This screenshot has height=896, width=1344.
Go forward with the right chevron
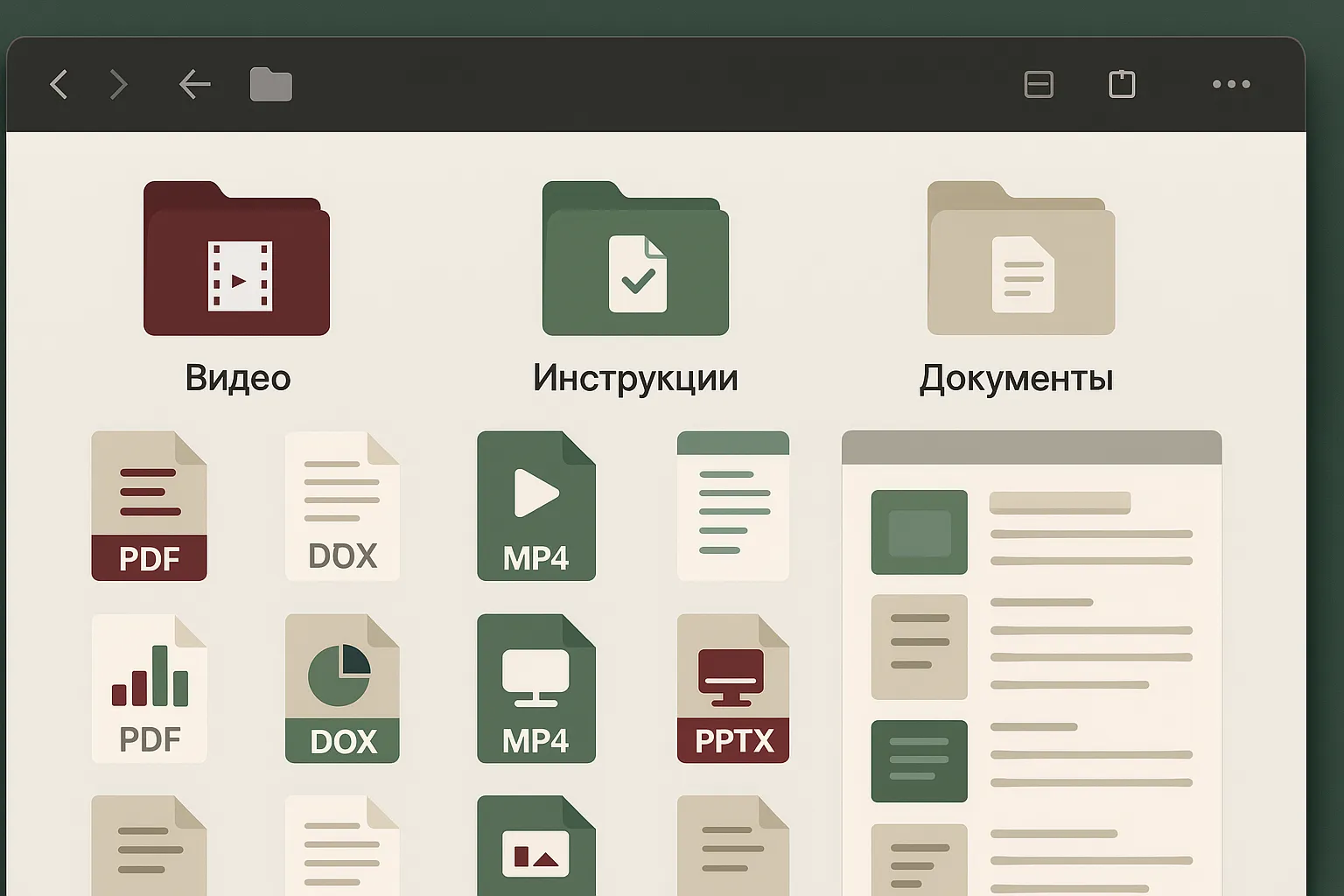point(119,85)
